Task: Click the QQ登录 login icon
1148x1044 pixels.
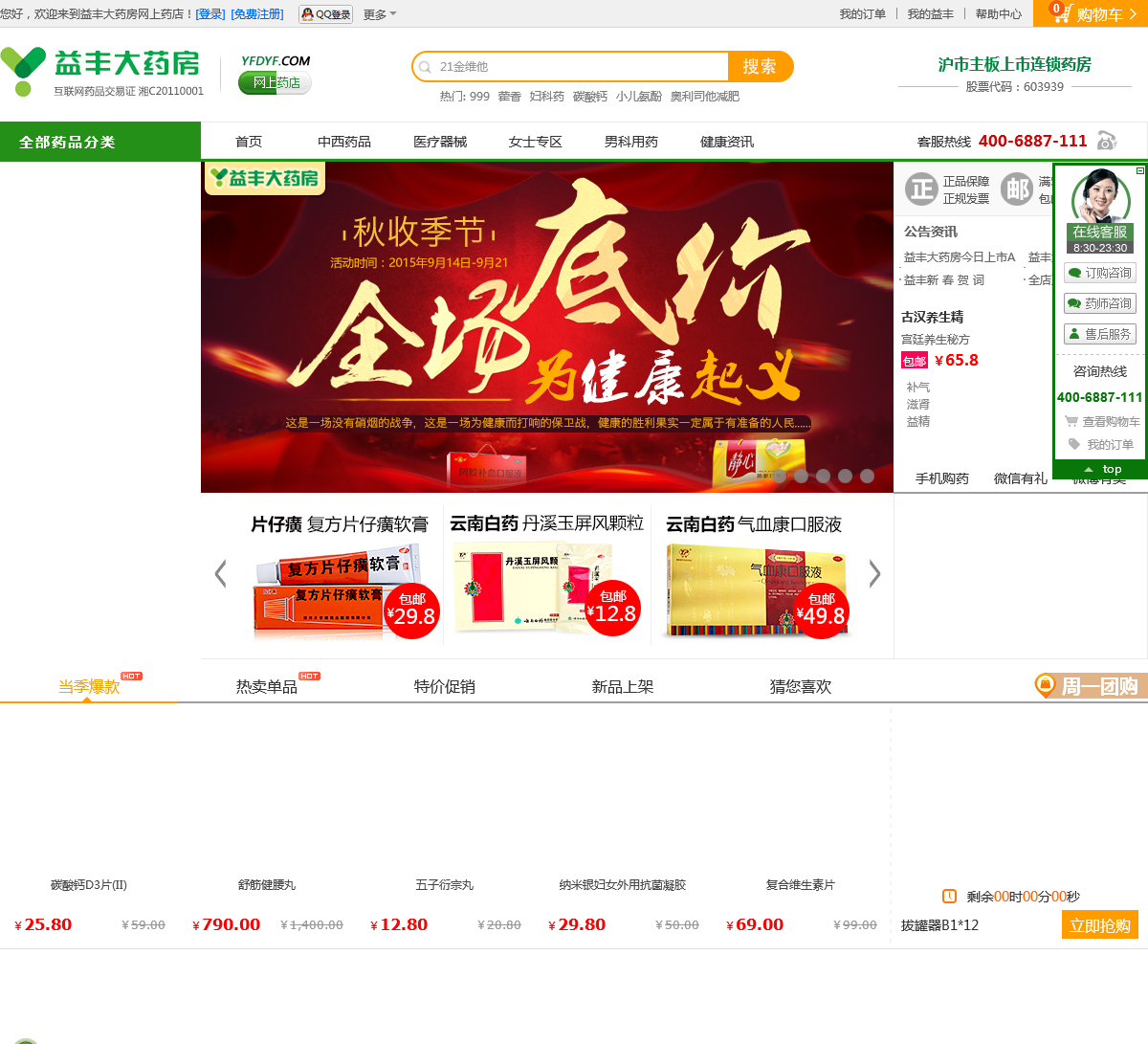Action: pos(325,14)
